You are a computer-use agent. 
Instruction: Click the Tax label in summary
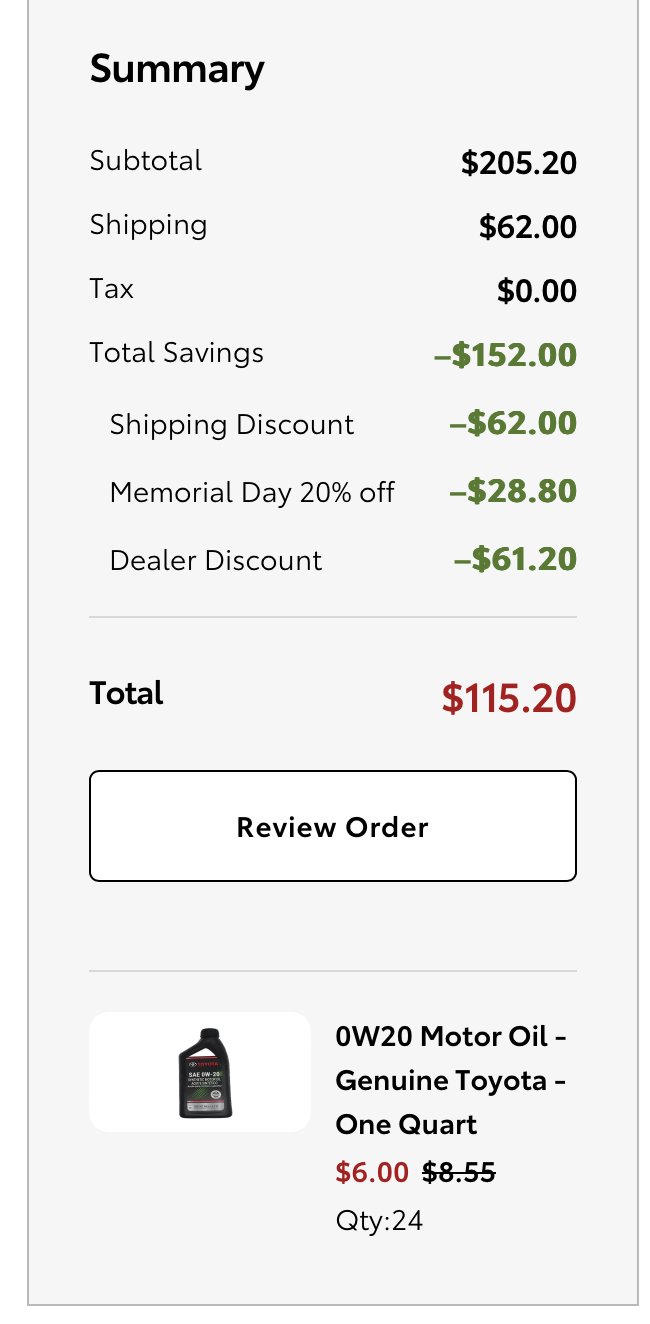coord(111,289)
